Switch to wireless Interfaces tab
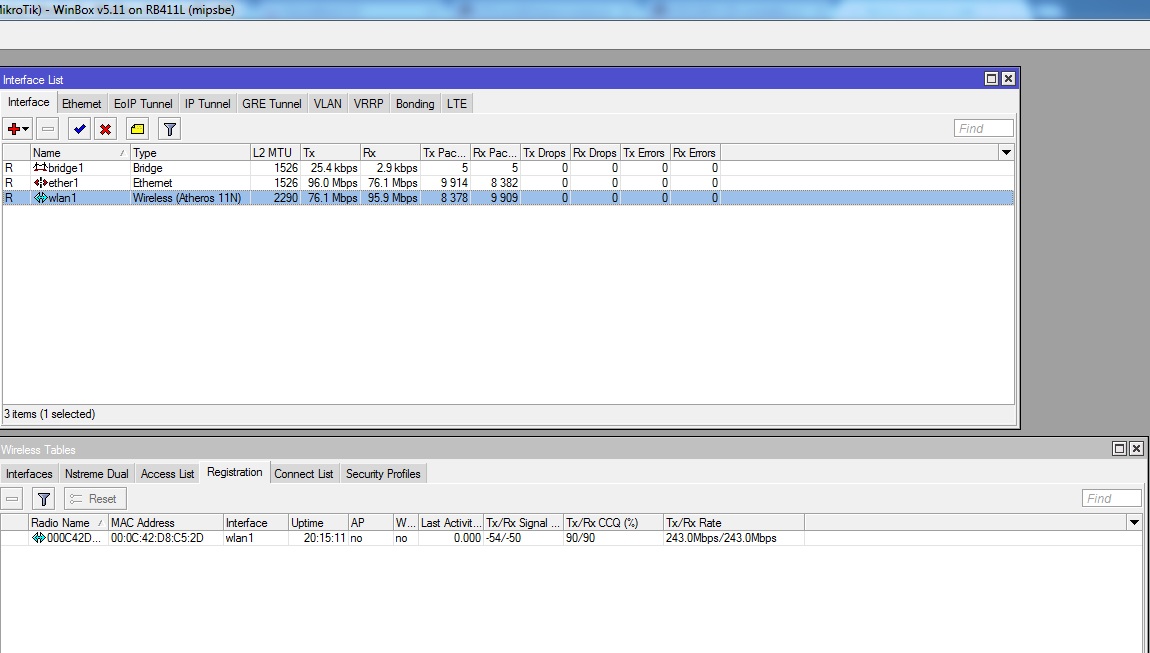 coord(29,474)
